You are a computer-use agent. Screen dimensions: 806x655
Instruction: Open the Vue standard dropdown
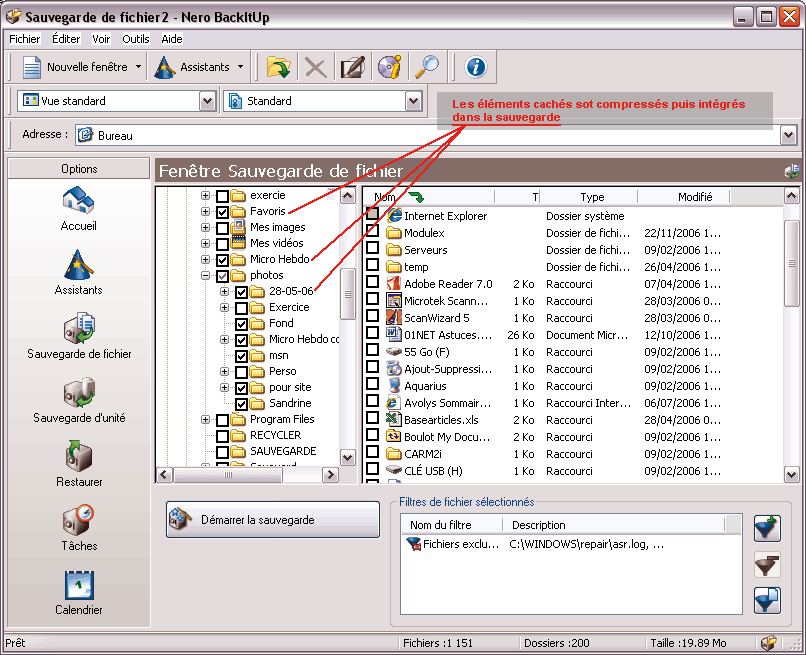(x=207, y=101)
